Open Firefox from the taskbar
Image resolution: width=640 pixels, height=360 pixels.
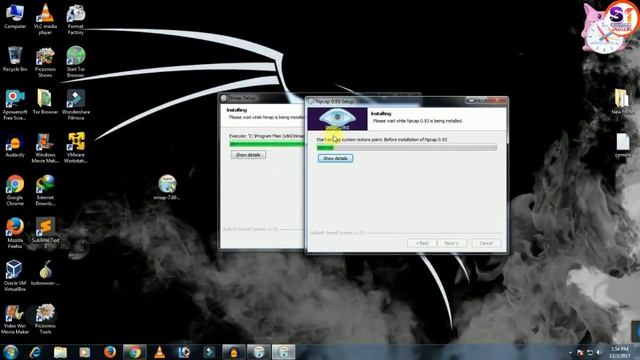(x=109, y=352)
